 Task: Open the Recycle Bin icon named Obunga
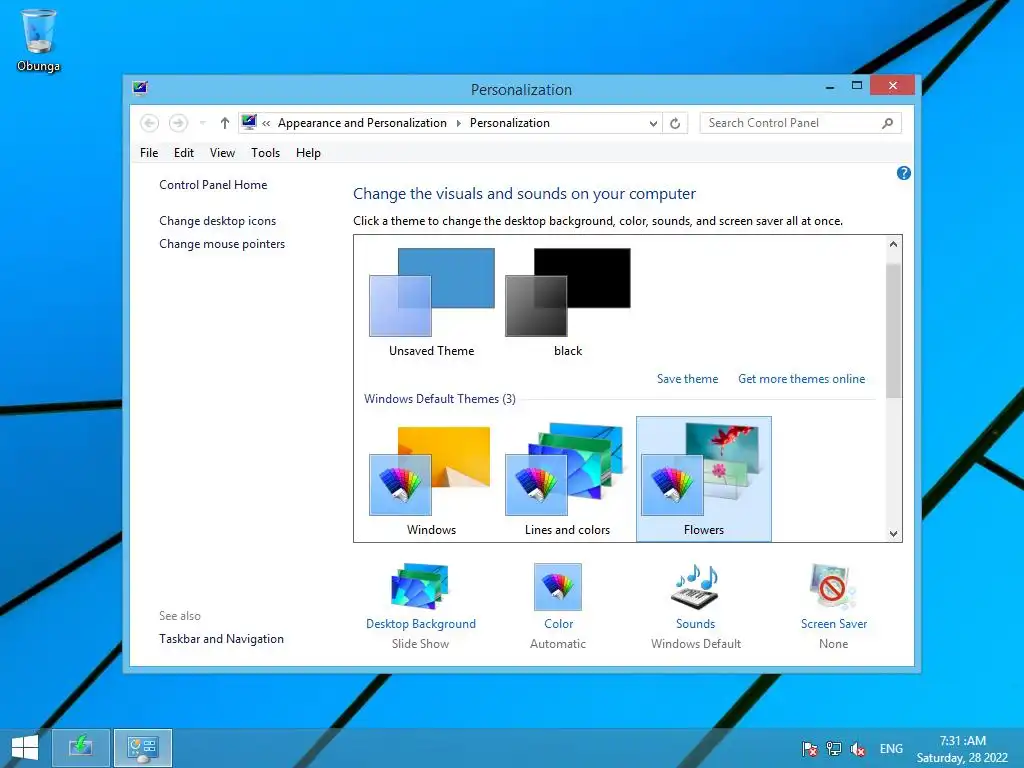pos(39,40)
